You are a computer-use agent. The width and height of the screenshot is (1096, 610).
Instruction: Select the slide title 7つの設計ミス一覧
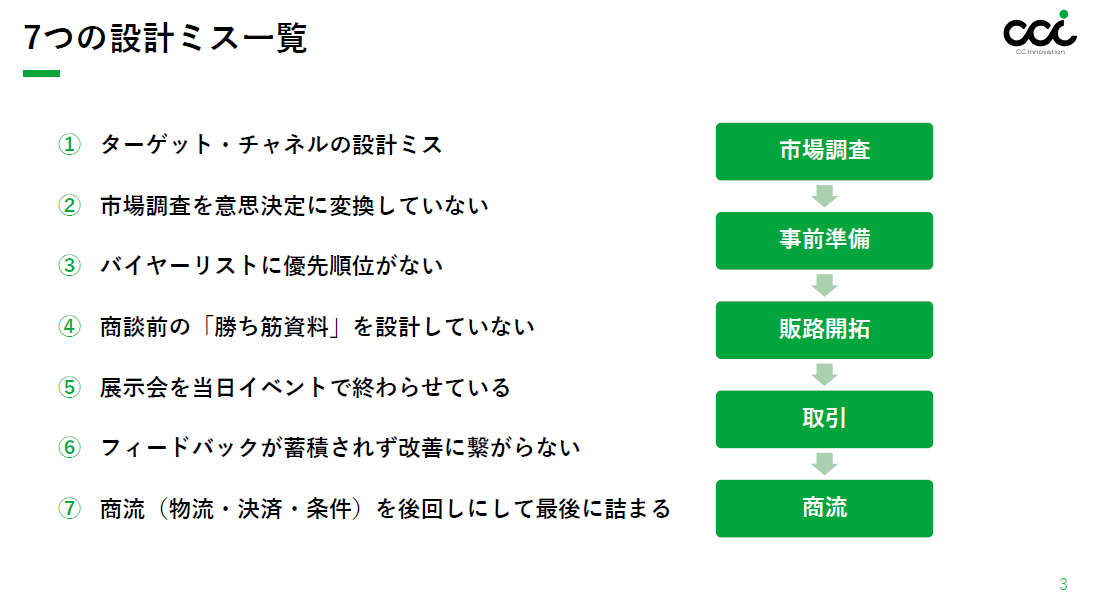(166, 38)
